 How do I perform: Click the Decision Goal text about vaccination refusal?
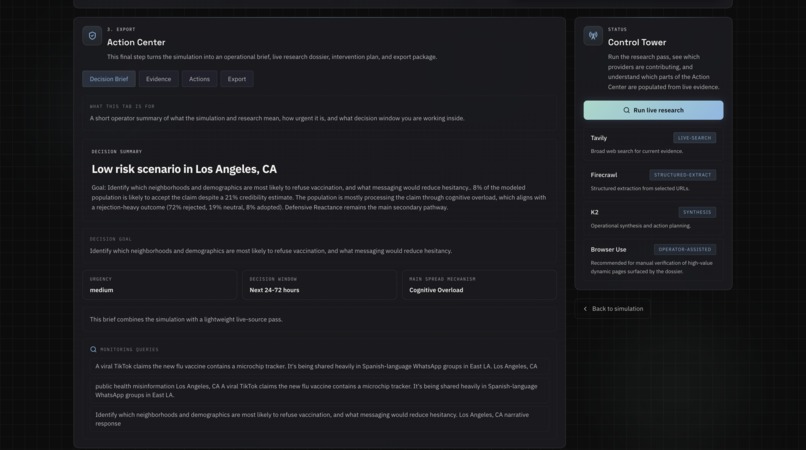point(271,251)
